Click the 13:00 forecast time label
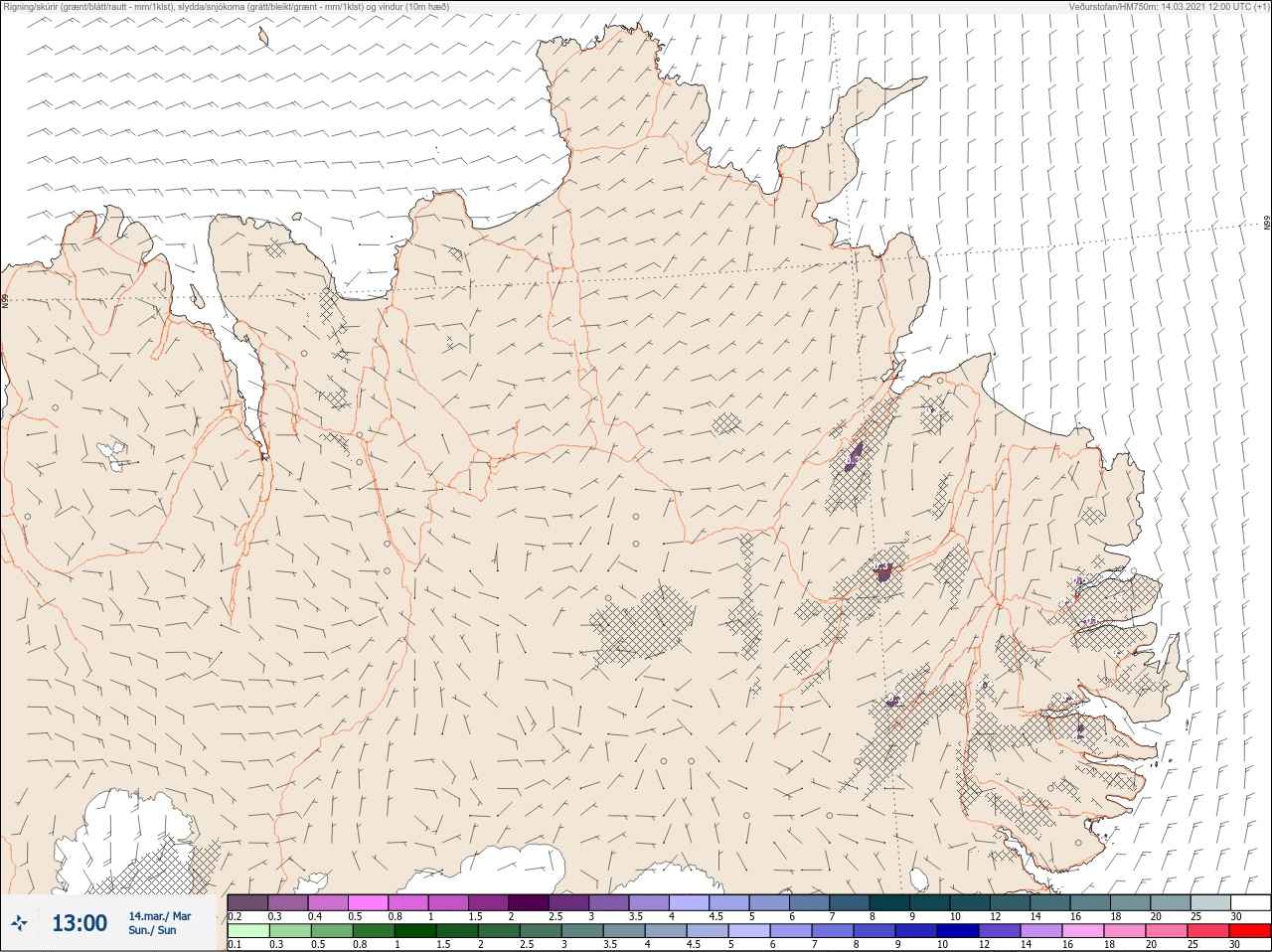 [79, 923]
